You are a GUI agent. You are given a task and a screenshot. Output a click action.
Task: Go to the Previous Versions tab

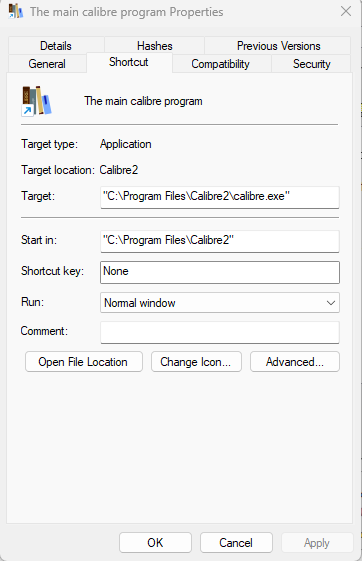[278, 46]
